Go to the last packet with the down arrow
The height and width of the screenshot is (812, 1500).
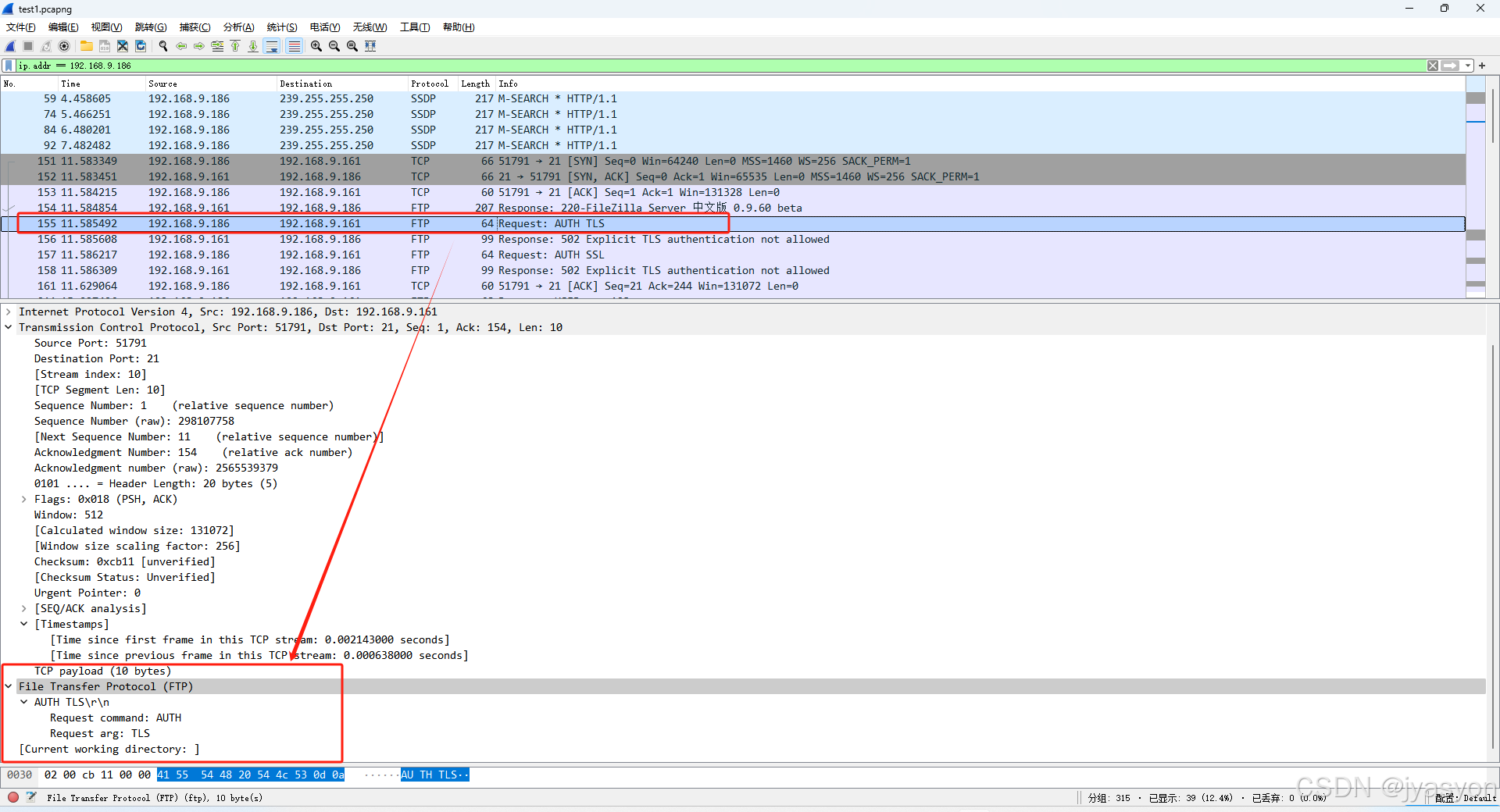click(x=252, y=46)
